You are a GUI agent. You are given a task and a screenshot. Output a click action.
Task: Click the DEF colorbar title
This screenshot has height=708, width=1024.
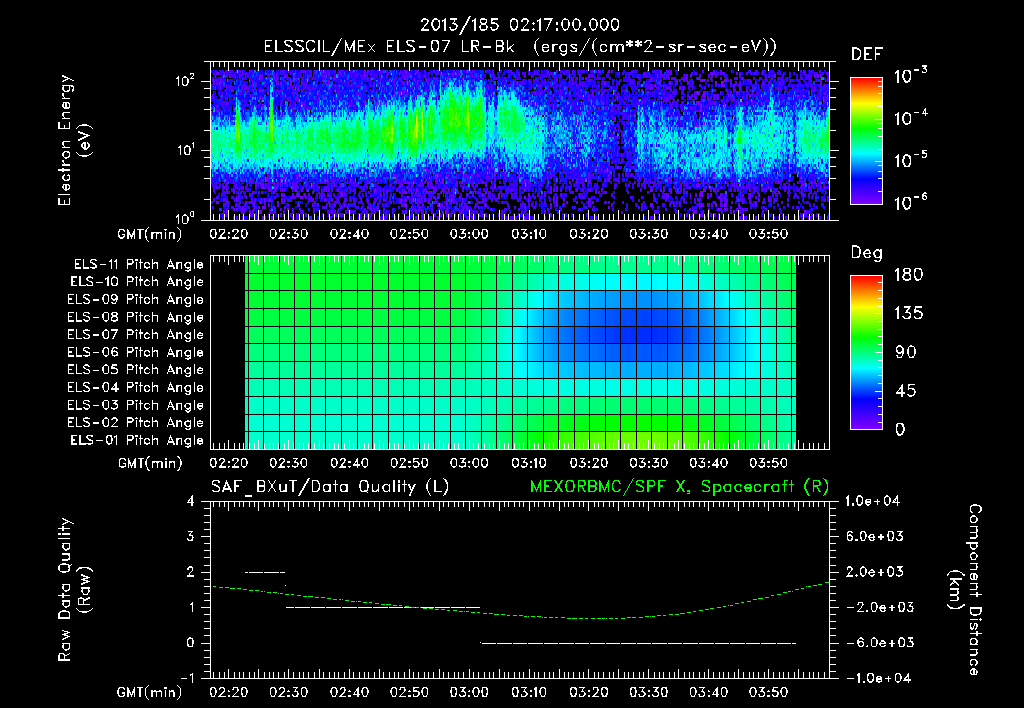867,55
